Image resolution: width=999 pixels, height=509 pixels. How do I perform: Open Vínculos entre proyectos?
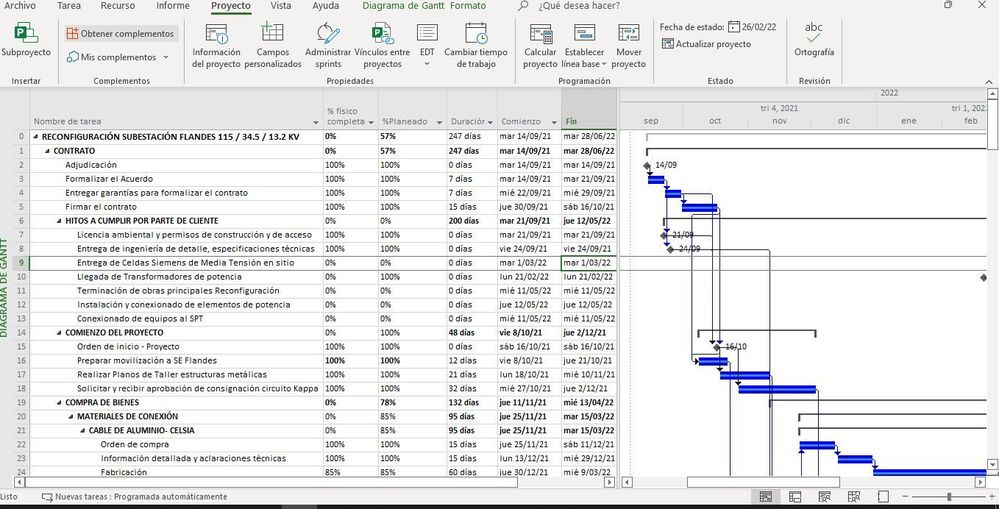tap(382, 46)
